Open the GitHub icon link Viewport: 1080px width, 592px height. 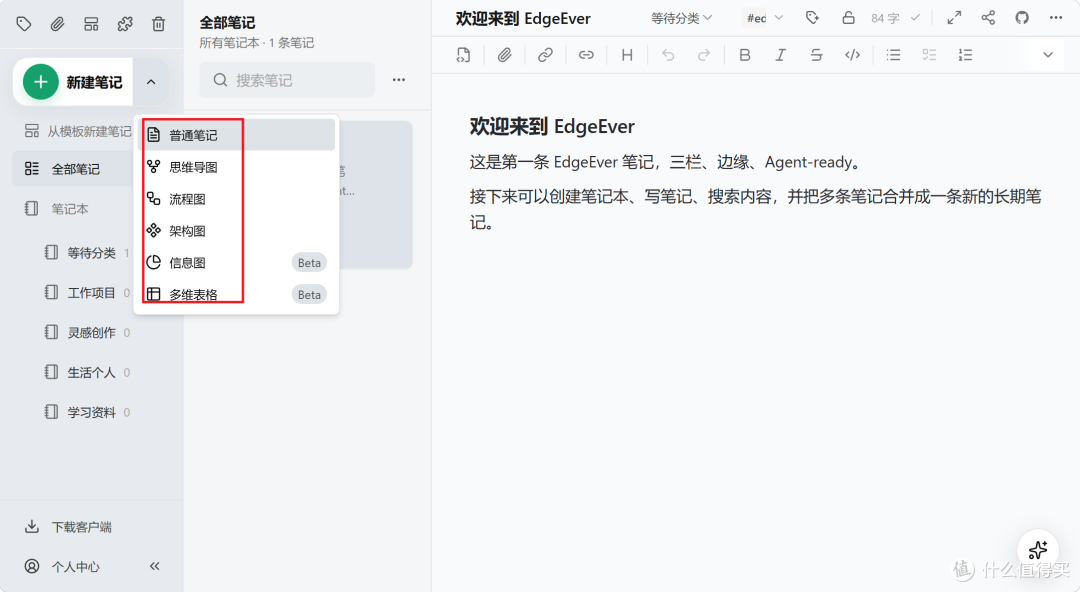pos(1022,18)
